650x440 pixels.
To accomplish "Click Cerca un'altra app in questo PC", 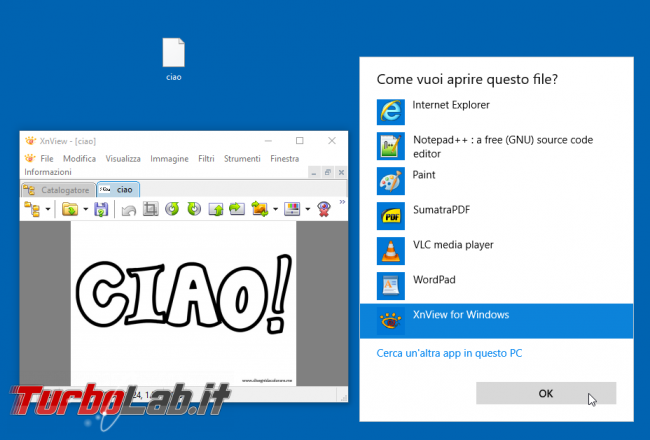I will point(449,353).
